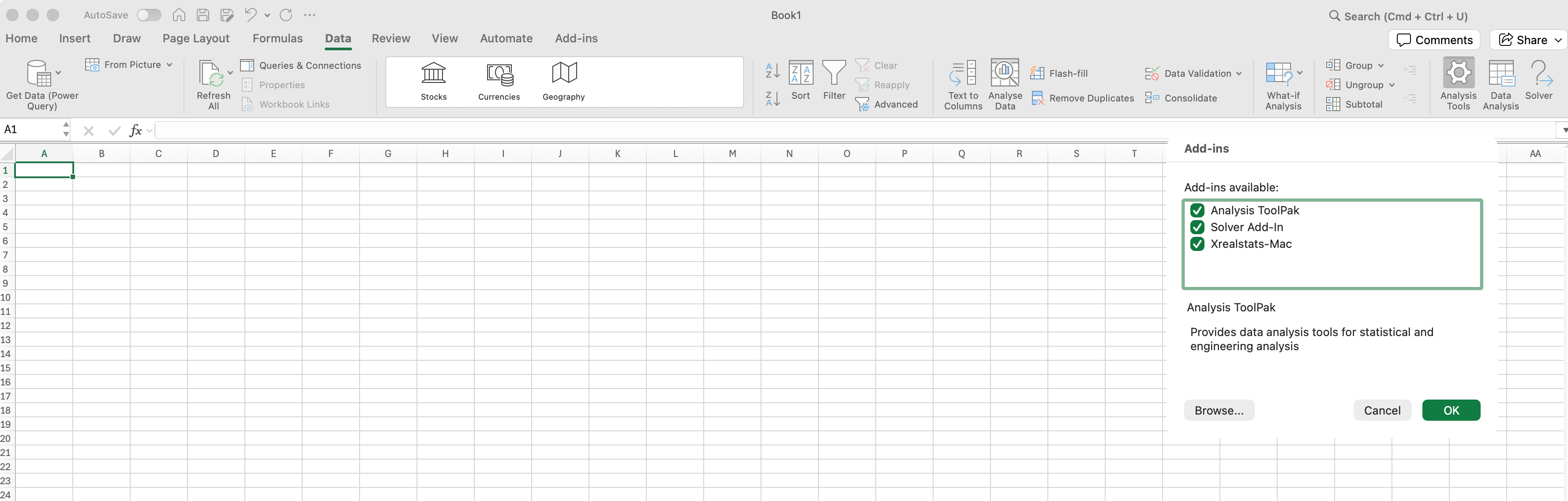The height and width of the screenshot is (501, 1568).
Task: Open the View ribbon tab
Action: (444, 38)
